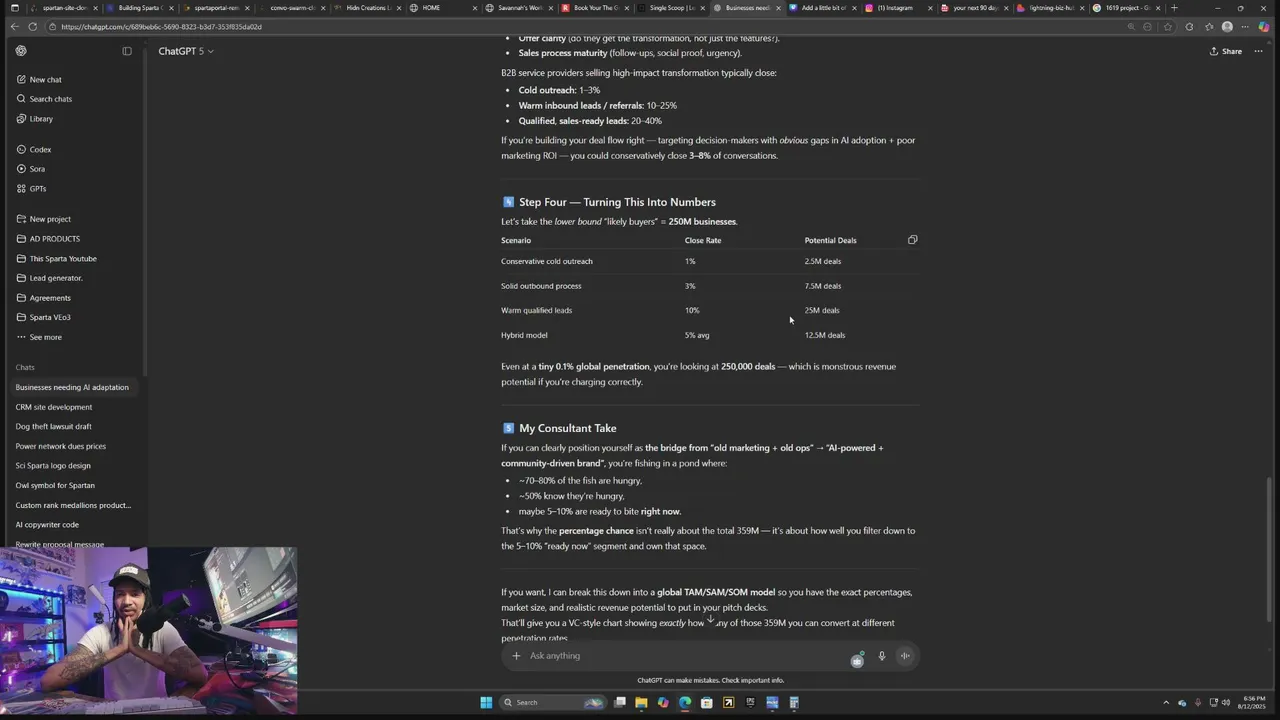Screen dimensions: 1280x720
Task: Open the Calculator from the taskbar
Action: tap(794, 703)
